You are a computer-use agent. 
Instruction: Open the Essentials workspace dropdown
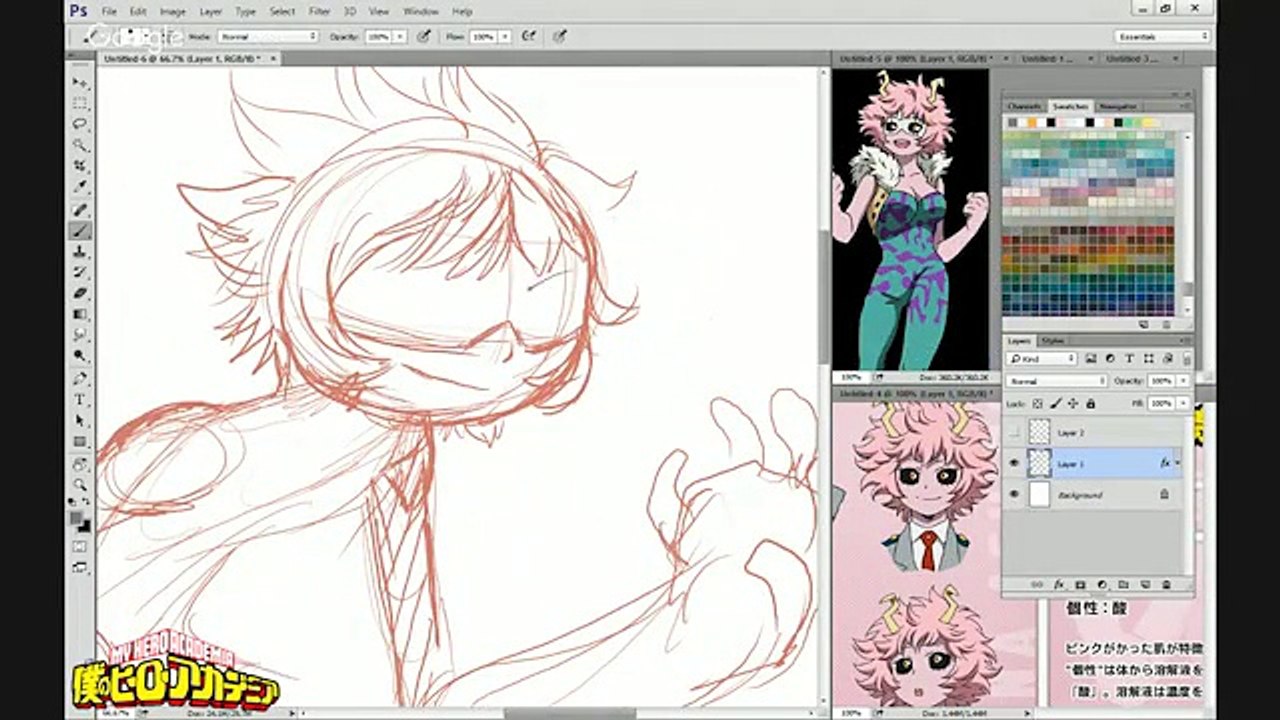click(1162, 36)
